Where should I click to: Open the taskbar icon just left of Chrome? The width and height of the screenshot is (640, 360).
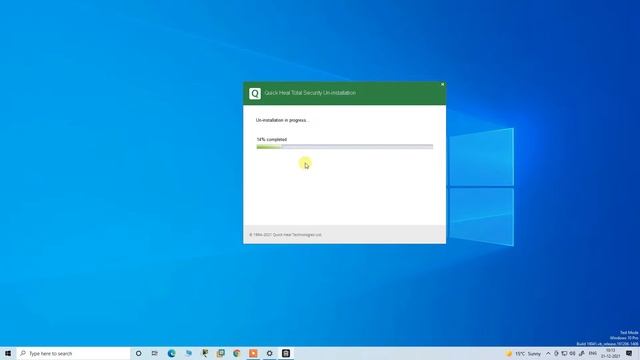coord(221,353)
